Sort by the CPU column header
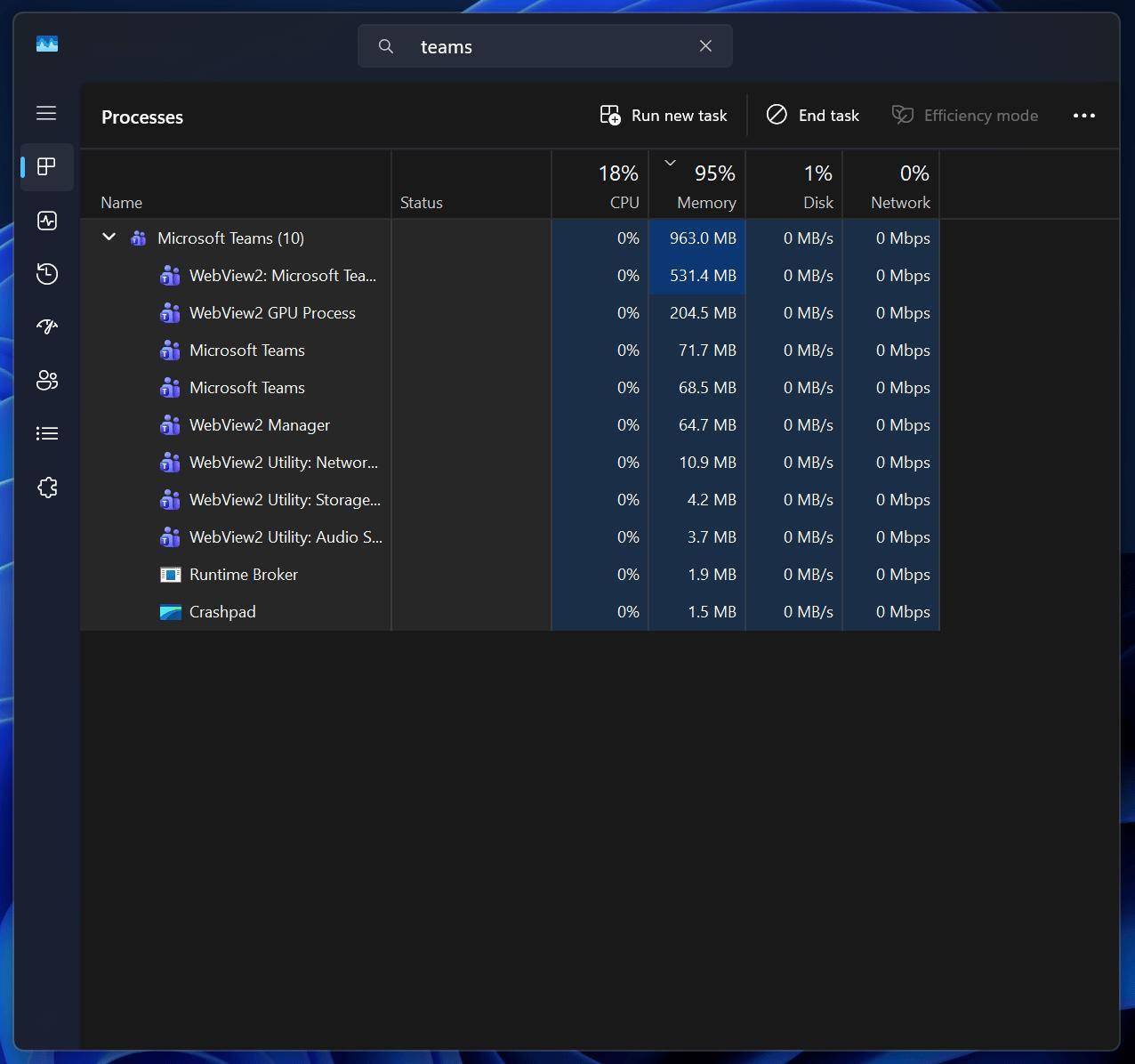Screen dimensions: 1135x1064 624,202
